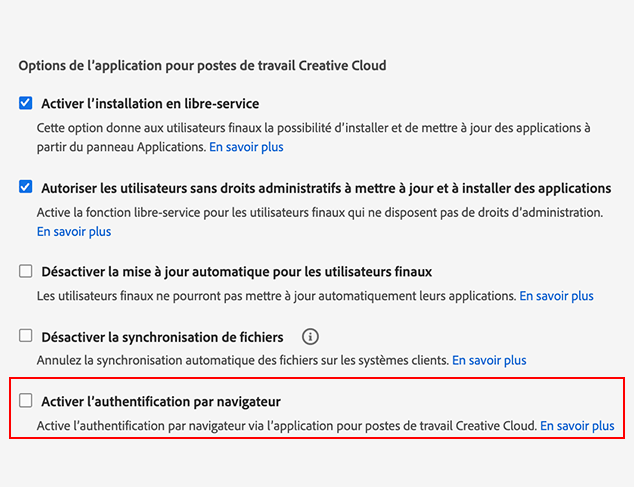Click the description beginning 'Cette option donne aux utilisateurs'
Image resolution: width=634 pixels, height=487 pixels.
click(313, 128)
